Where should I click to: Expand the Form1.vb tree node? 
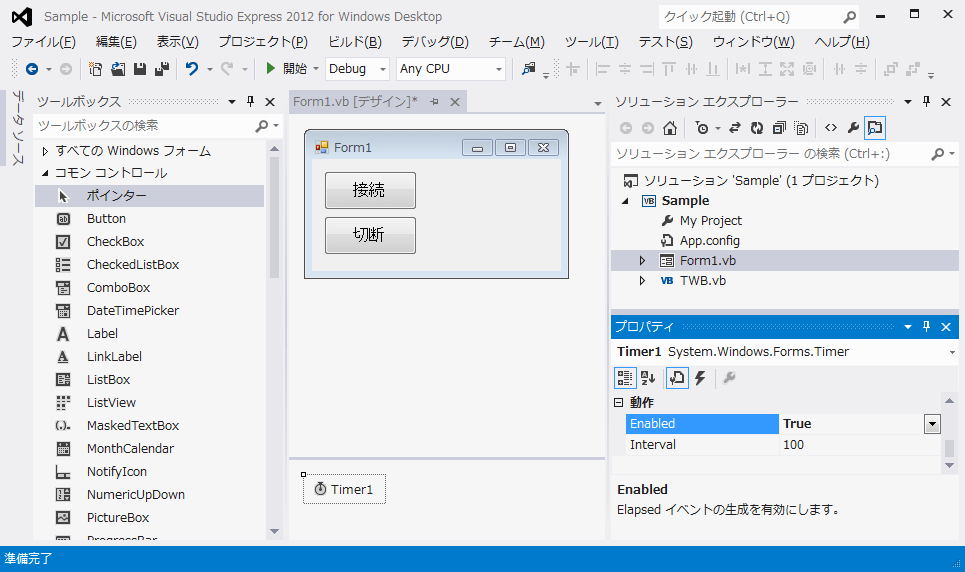(x=642, y=261)
